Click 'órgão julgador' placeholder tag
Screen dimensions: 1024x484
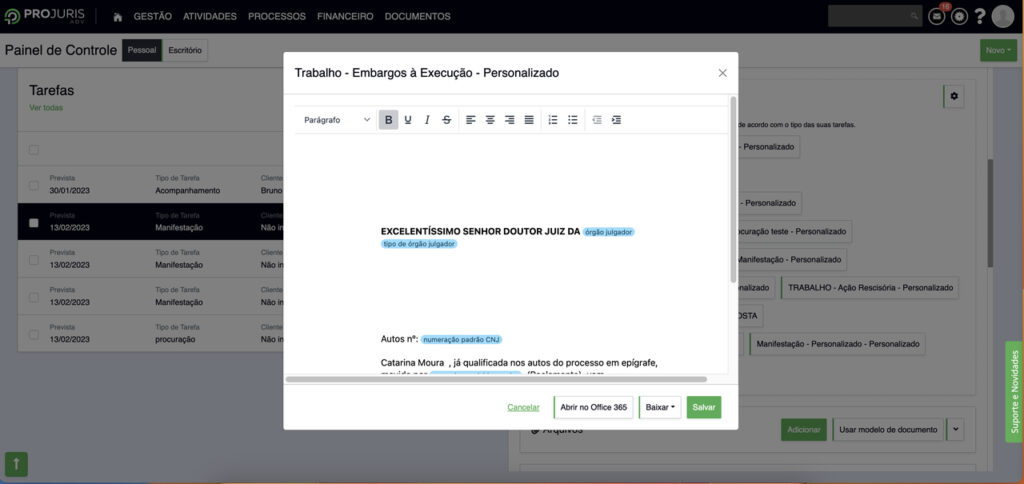(x=609, y=232)
